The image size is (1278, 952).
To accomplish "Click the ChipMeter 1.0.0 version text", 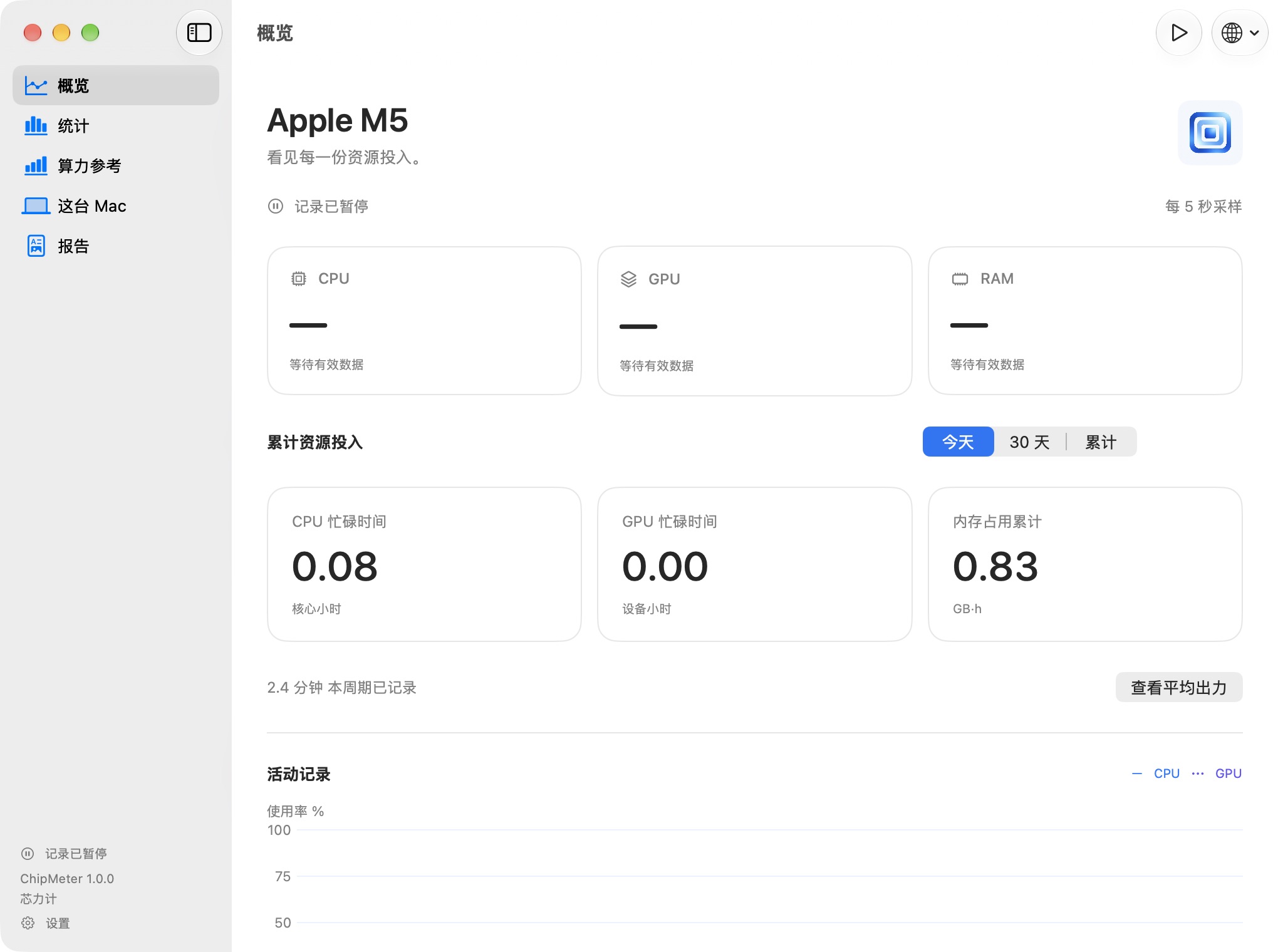I will click(67, 879).
